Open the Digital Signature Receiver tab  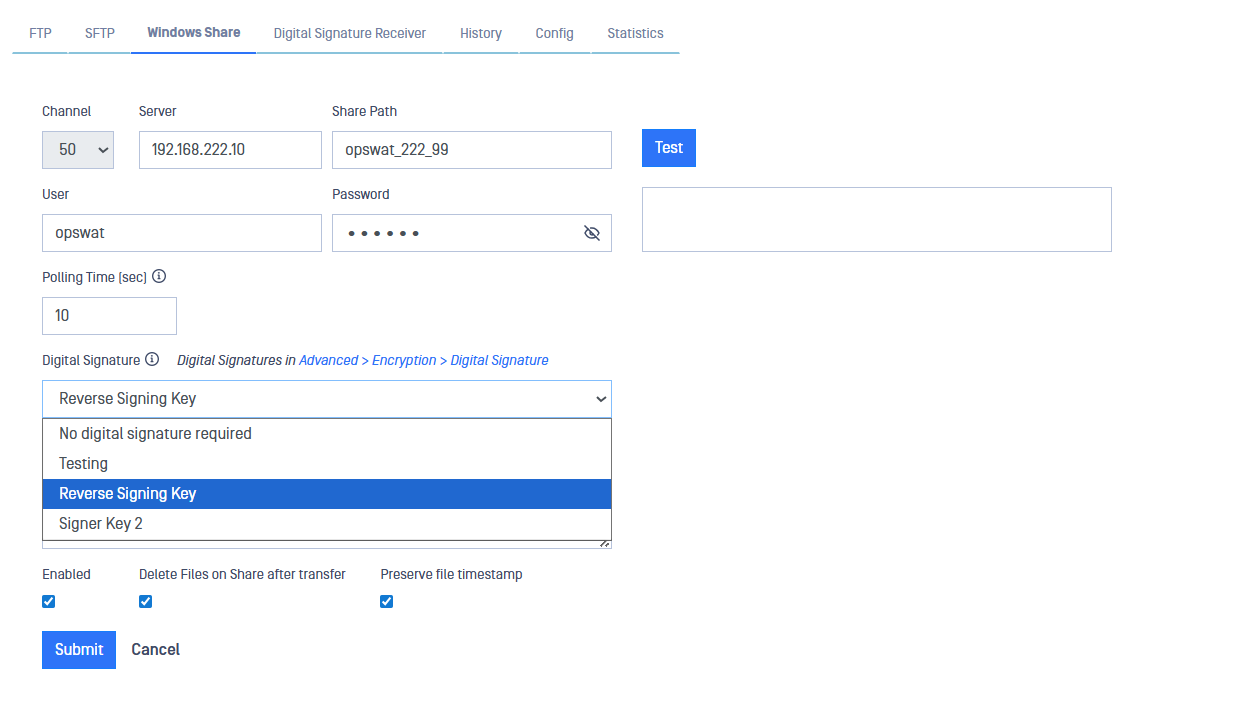click(350, 33)
